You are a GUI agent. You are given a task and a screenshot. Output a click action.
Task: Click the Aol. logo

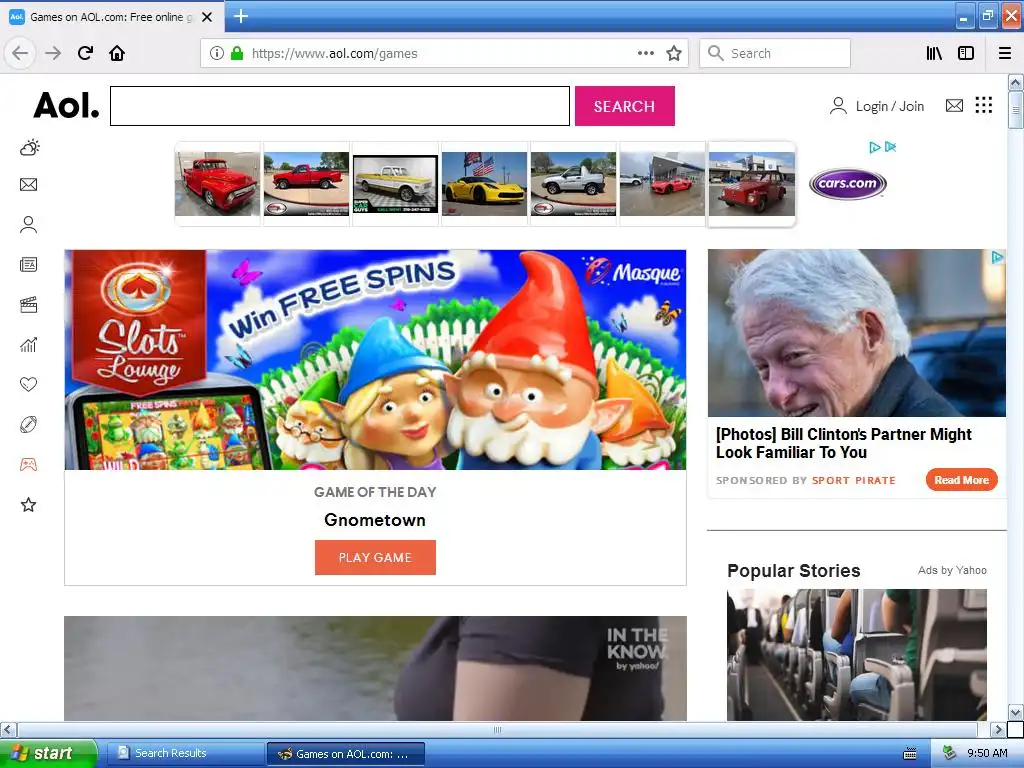pyautogui.click(x=66, y=104)
